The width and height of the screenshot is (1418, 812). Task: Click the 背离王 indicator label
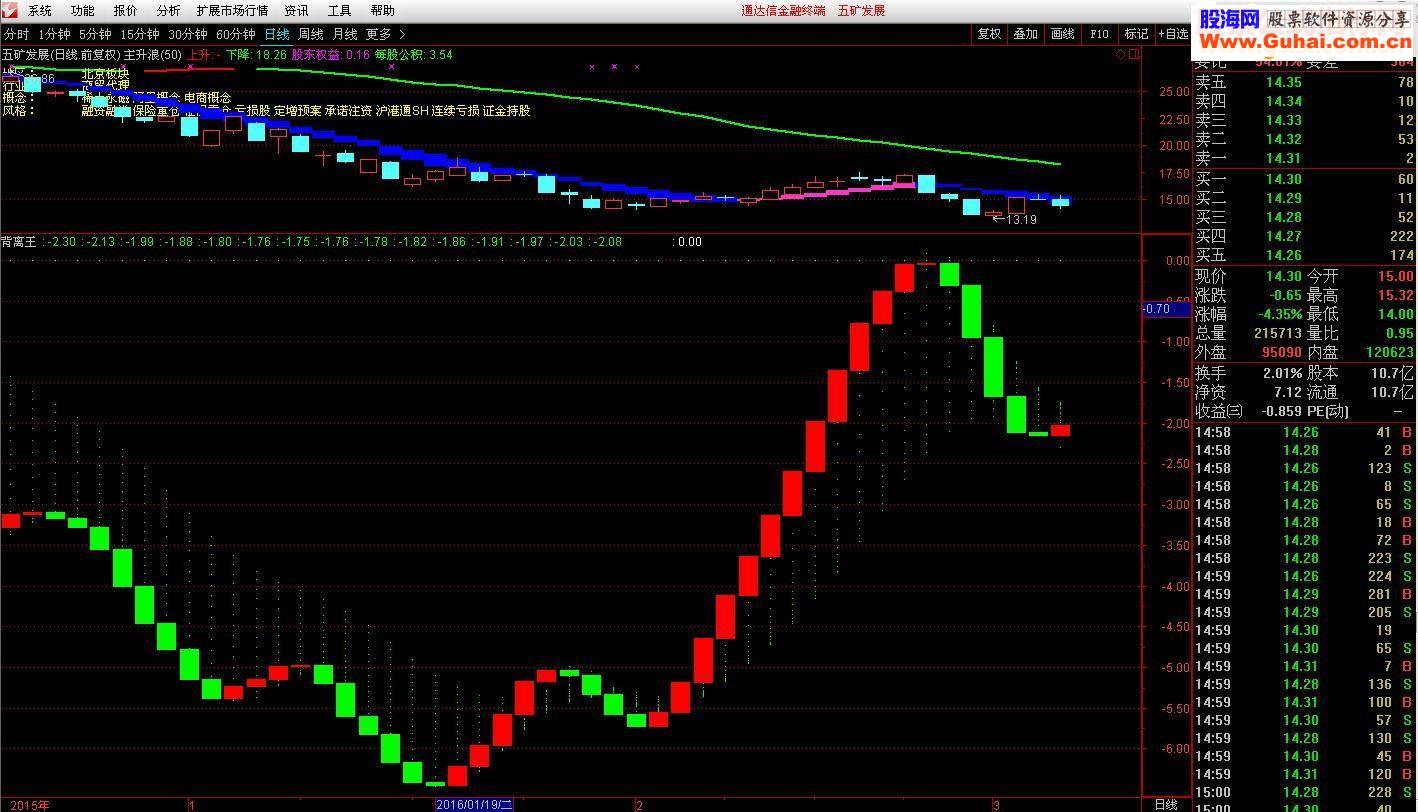point(18,241)
